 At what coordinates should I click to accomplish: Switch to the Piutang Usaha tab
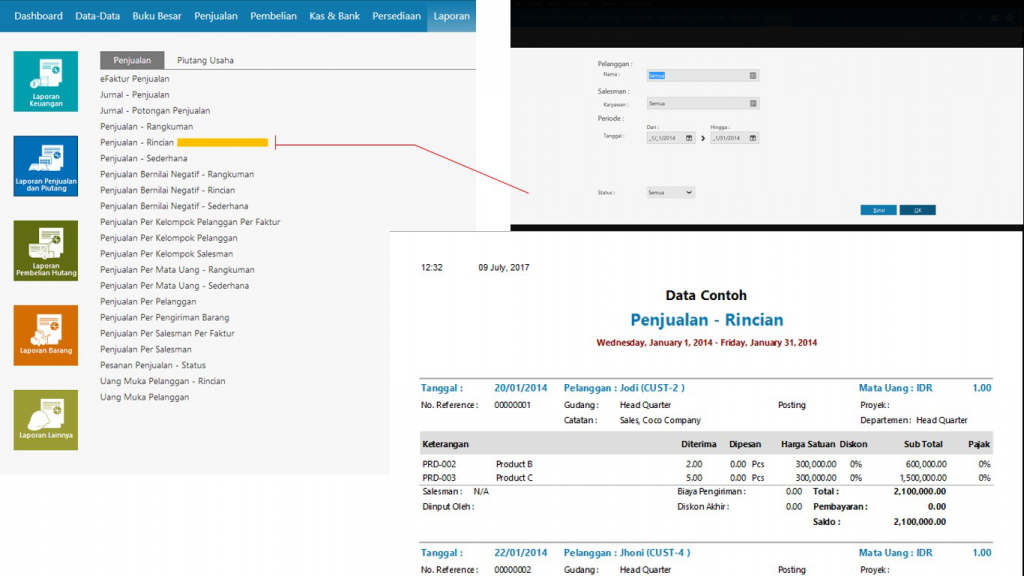coord(205,60)
